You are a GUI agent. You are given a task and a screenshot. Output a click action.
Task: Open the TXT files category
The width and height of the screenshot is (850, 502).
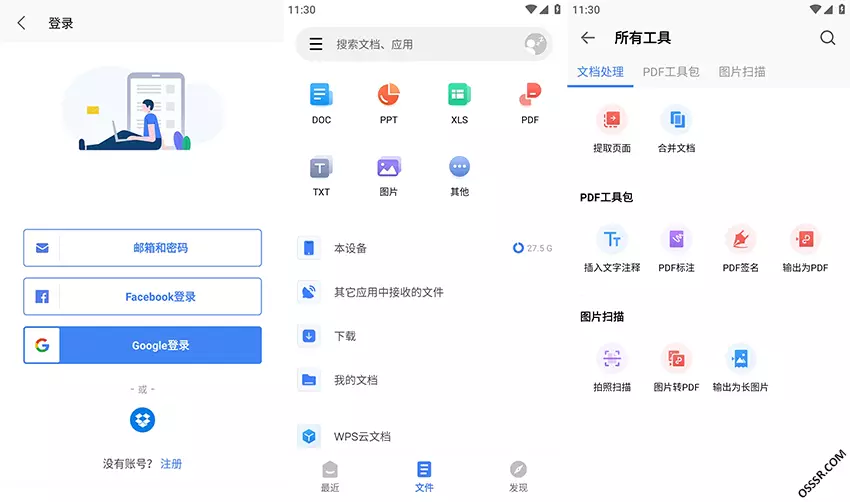pyautogui.click(x=320, y=168)
